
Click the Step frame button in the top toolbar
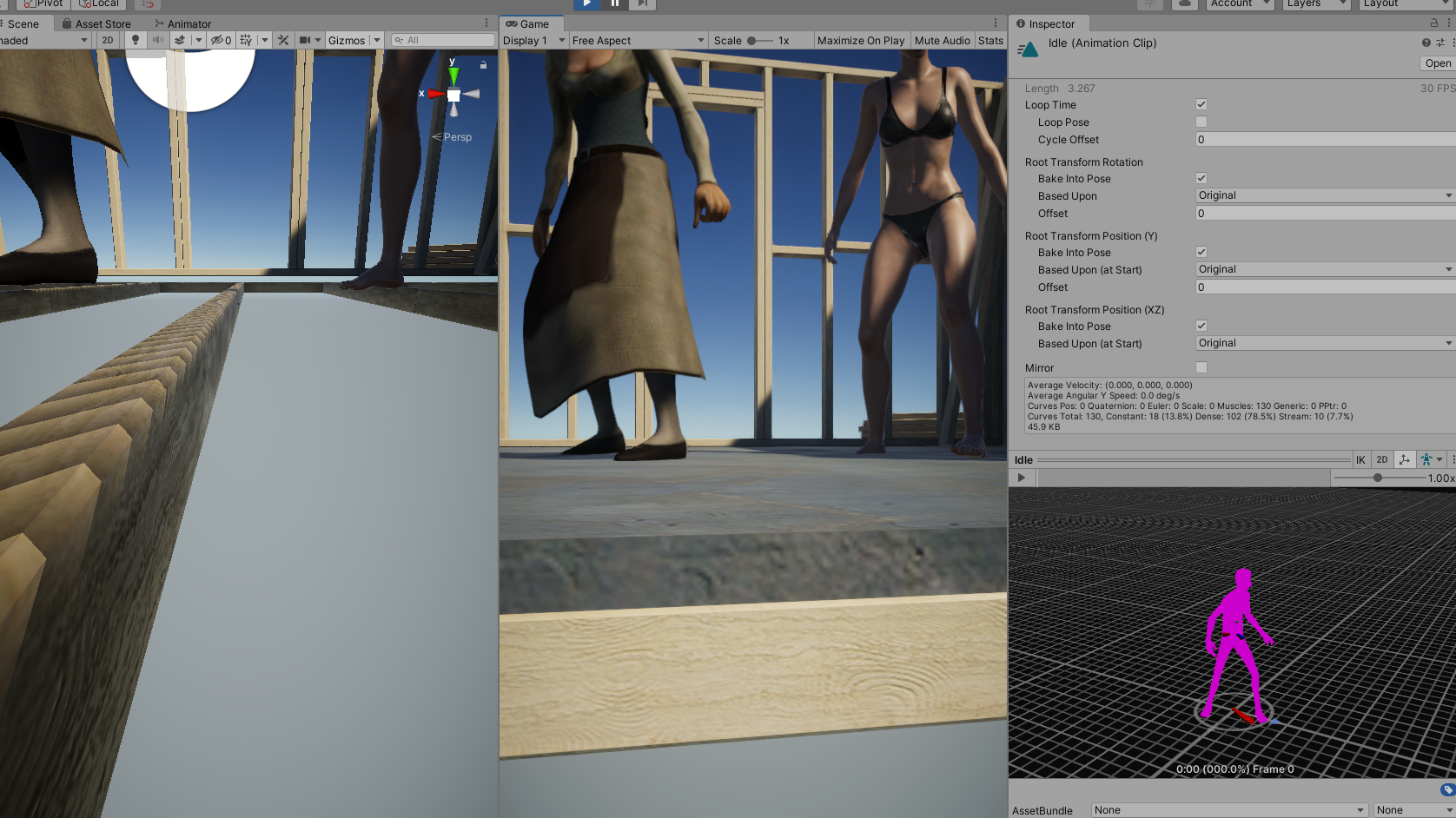click(x=642, y=4)
